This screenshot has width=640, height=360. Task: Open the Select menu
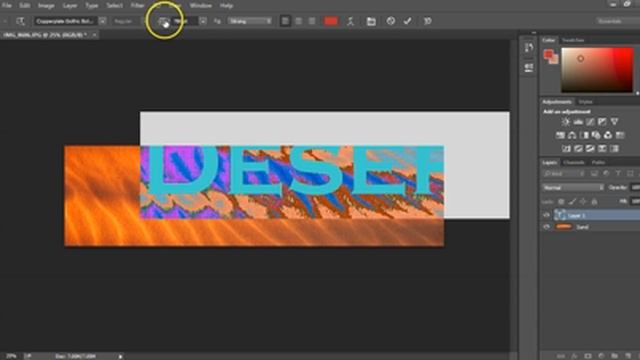(x=115, y=6)
